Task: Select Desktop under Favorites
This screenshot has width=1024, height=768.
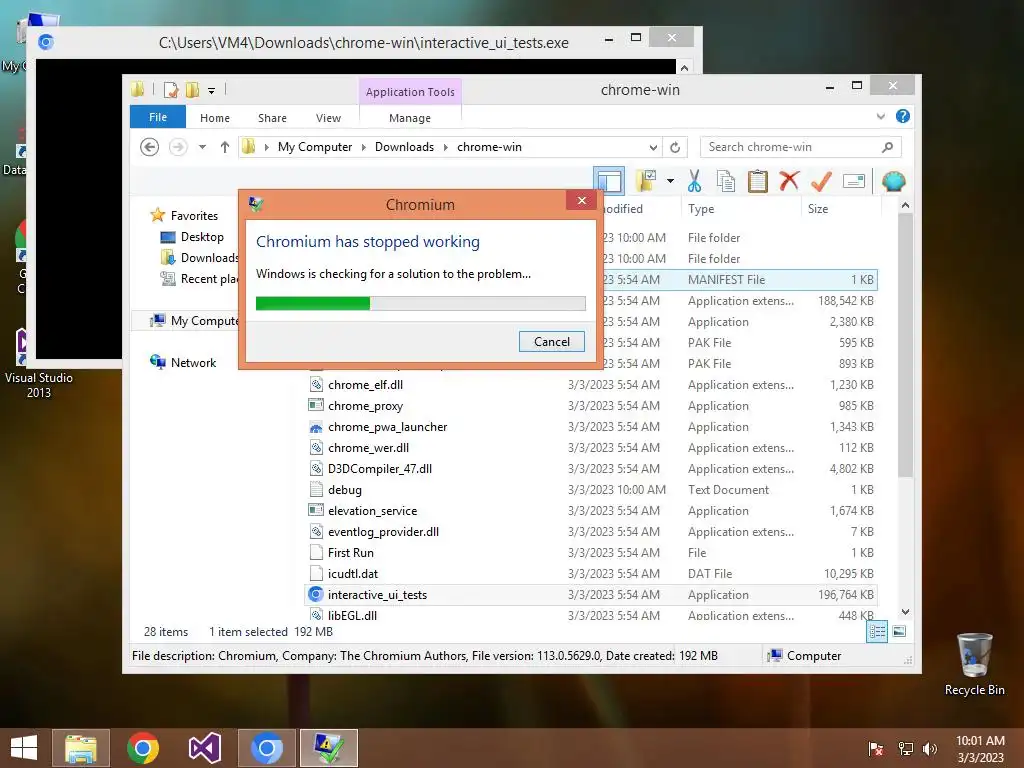Action: pyautogui.click(x=202, y=236)
